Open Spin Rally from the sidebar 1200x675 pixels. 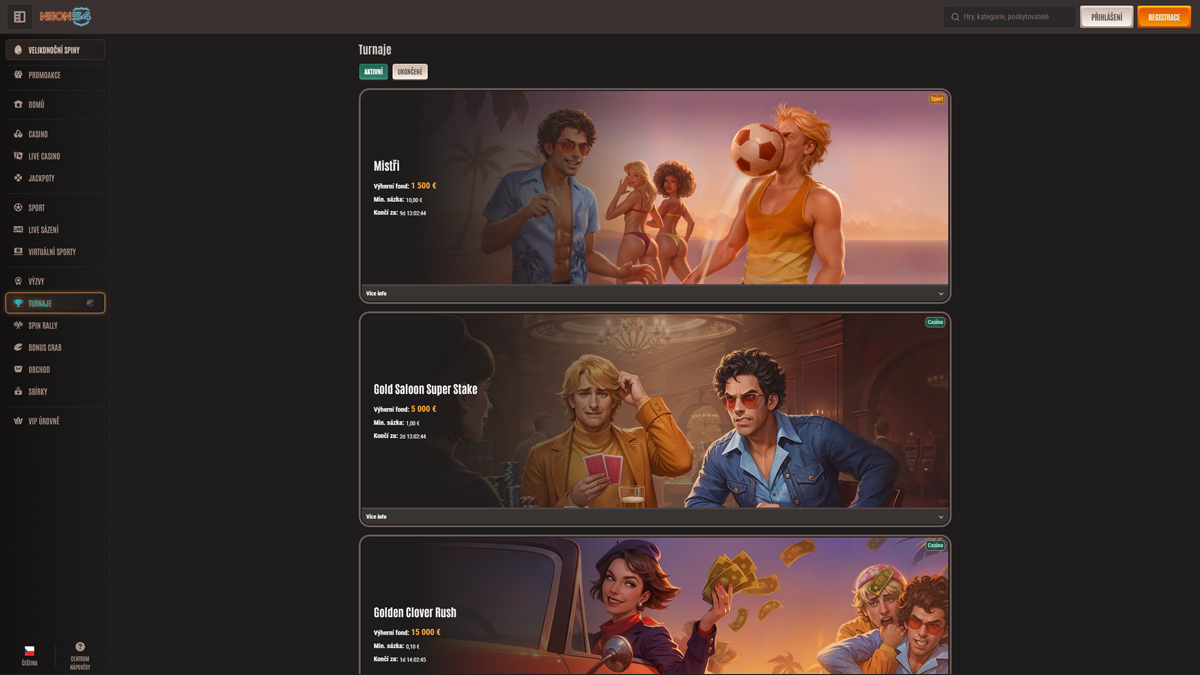pos(42,326)
